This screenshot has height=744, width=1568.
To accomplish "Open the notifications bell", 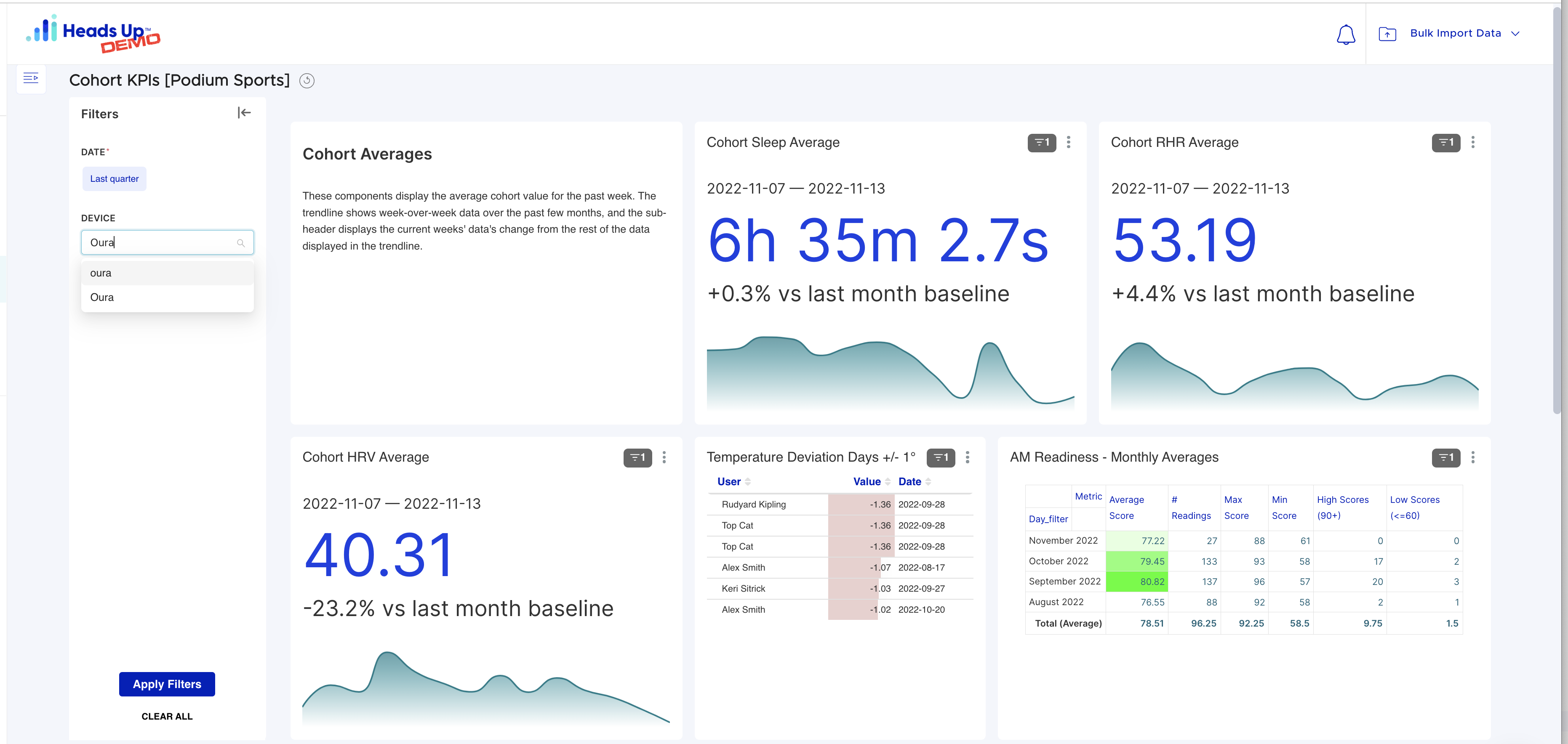I will tap(1345, 34).
